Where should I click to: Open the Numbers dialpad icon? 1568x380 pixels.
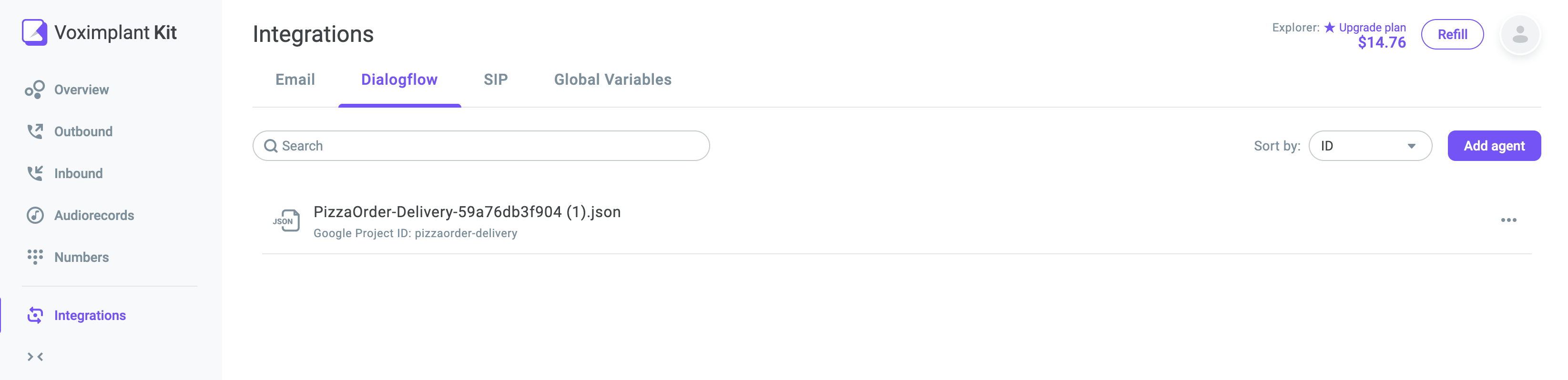tap(35, 257)
